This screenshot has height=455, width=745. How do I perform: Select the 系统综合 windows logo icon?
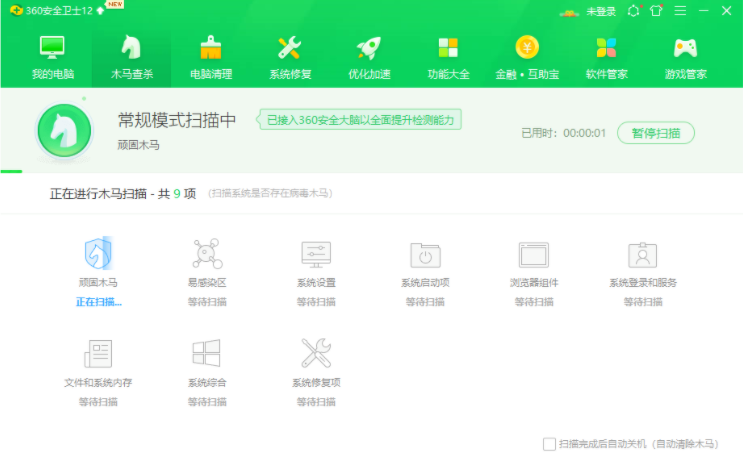206,352
